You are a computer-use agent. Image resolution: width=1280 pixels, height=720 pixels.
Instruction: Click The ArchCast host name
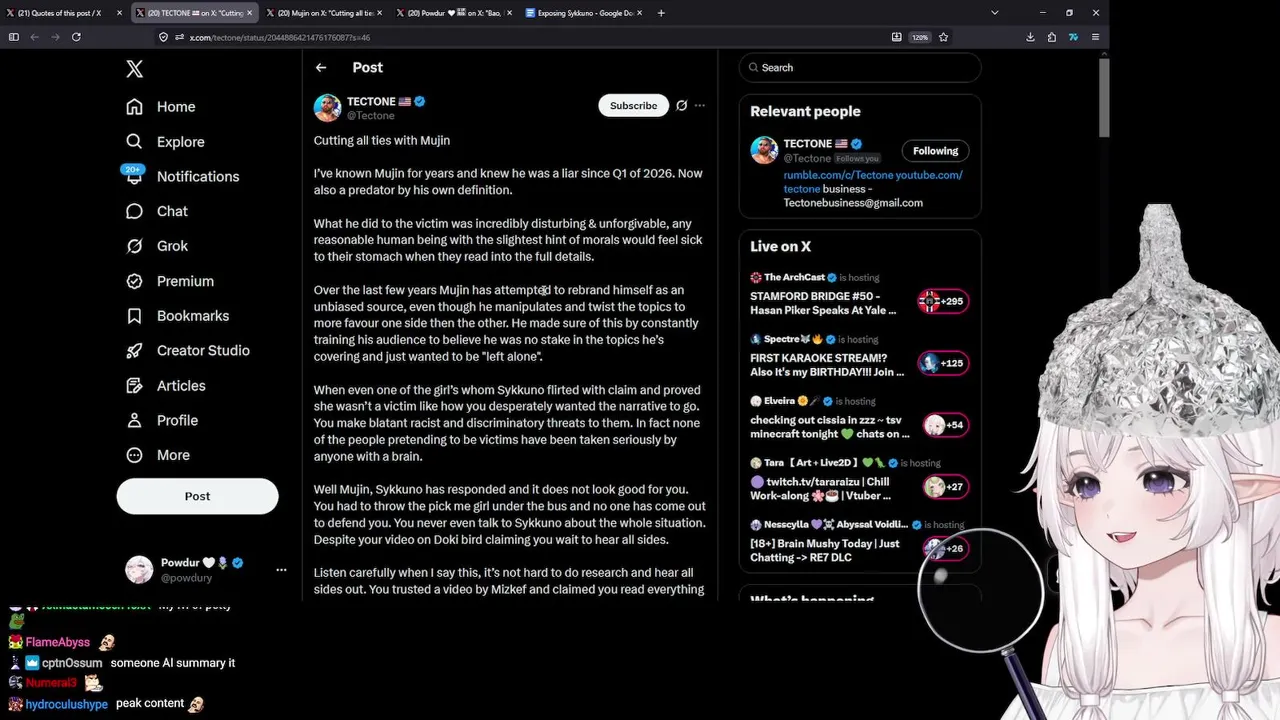794,277
